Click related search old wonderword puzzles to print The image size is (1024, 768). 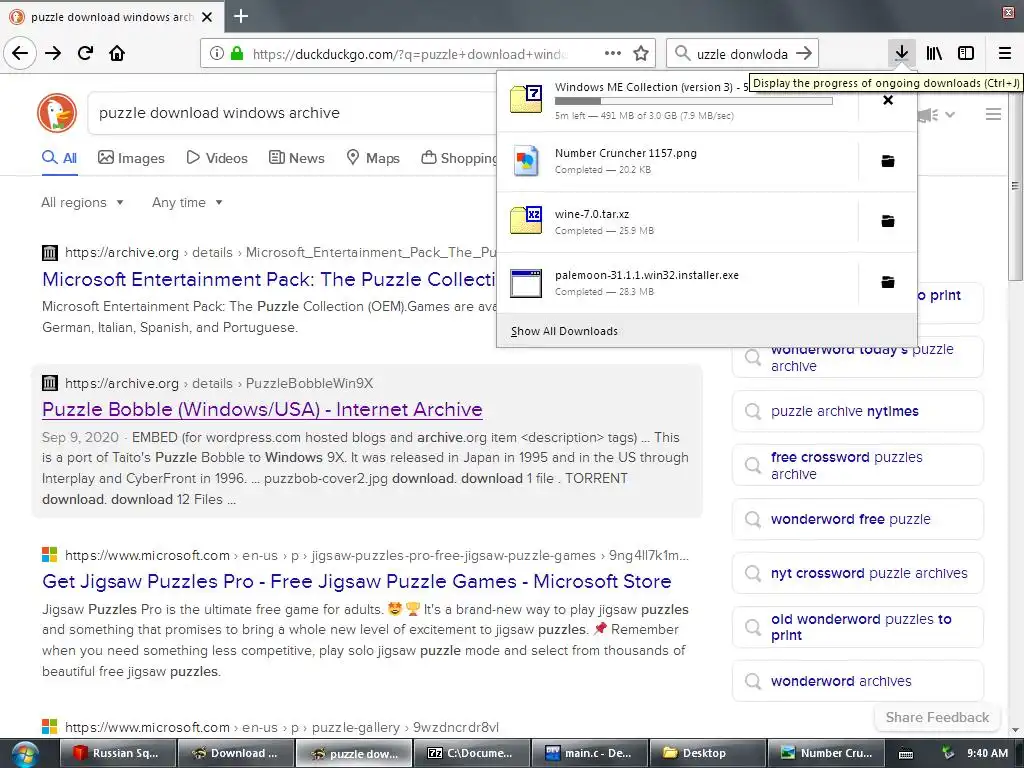coord(857,627)
